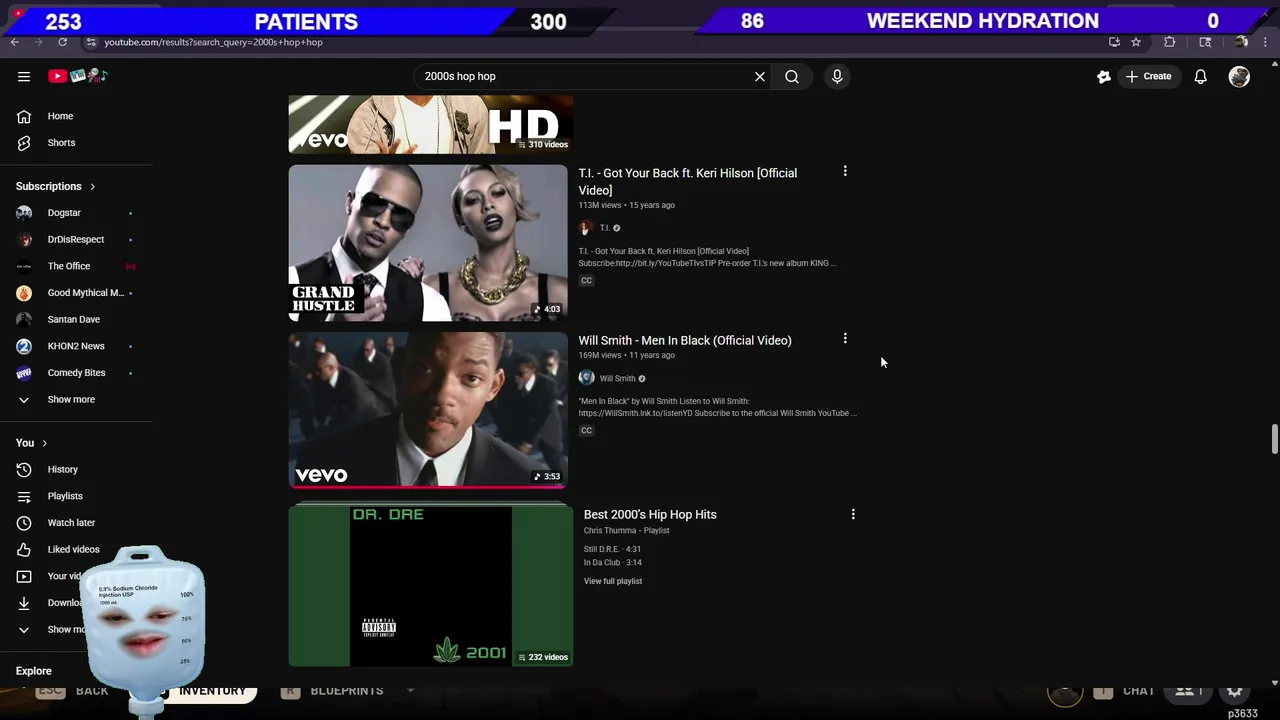Select In Da Club 3:14 track
This screenshot has width=1280, height=720.
(x=612, y=562)
